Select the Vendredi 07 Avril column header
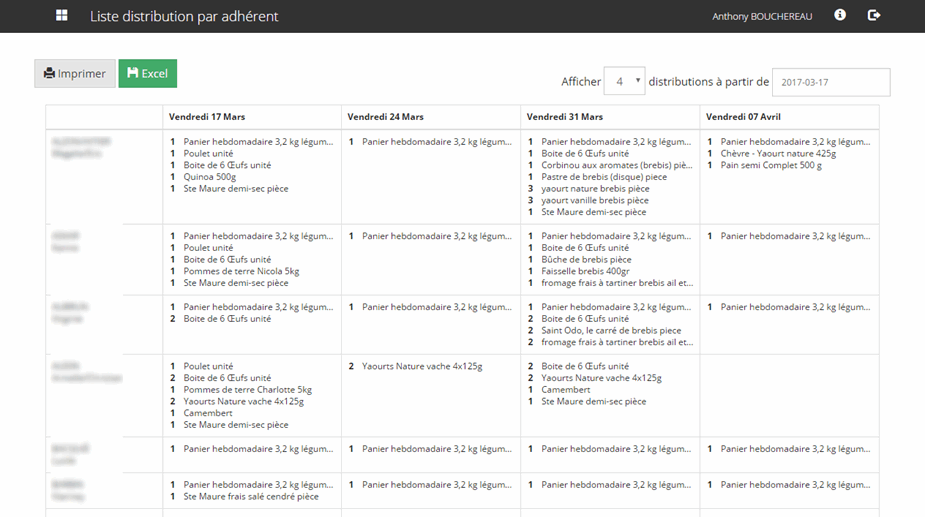 (x=743, y=117)
